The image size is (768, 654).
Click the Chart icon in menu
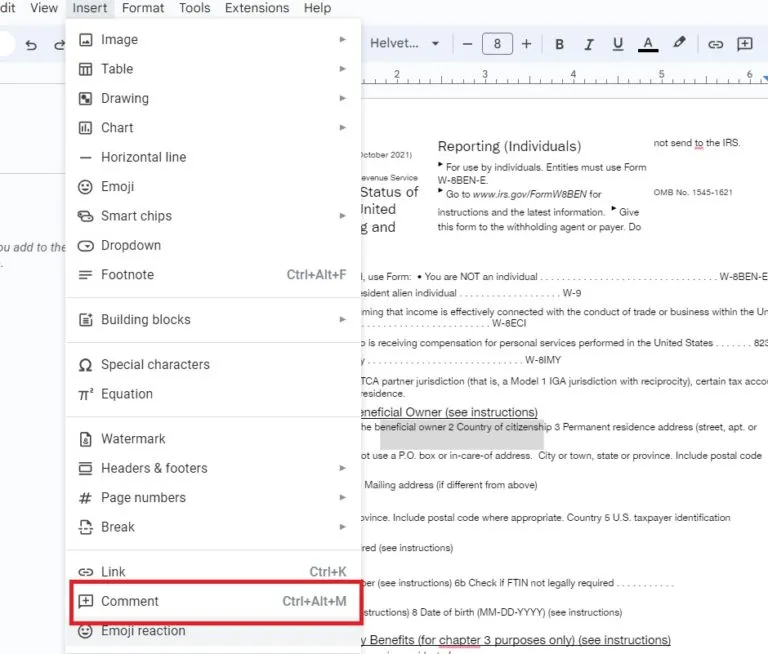coord(86,128)
